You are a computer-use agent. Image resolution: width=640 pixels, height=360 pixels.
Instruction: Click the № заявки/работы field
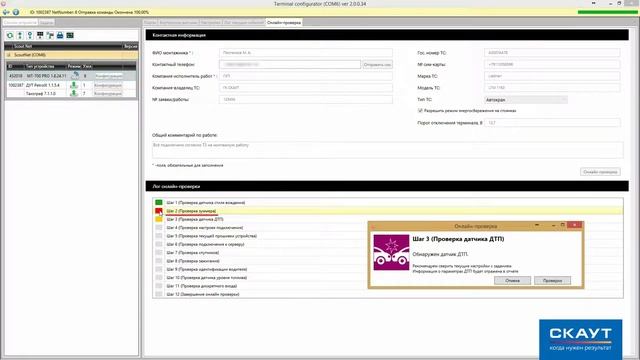click(x=306, y=99)
